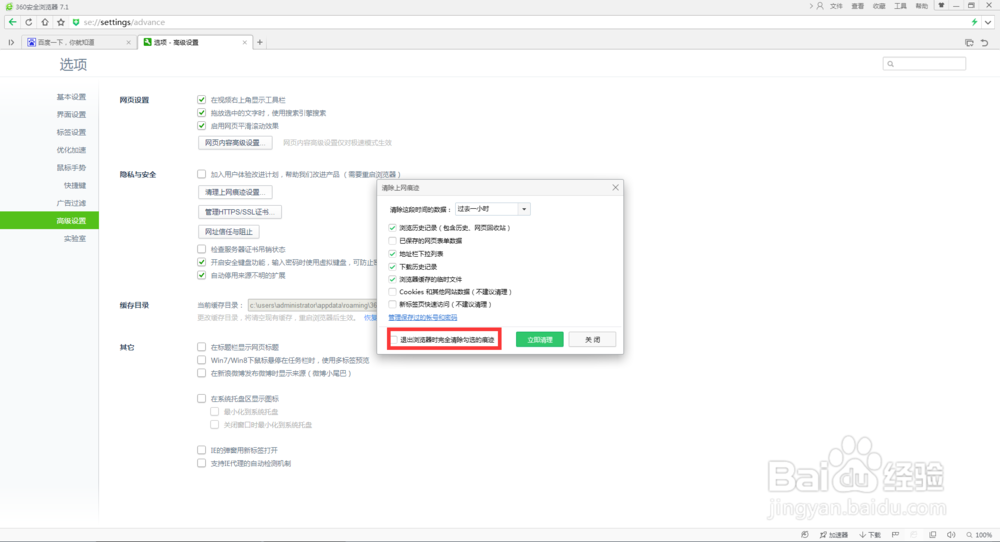Screen dimensions: 1000x542
Task: Open the 查看 menu
Action: pos(858,6)
